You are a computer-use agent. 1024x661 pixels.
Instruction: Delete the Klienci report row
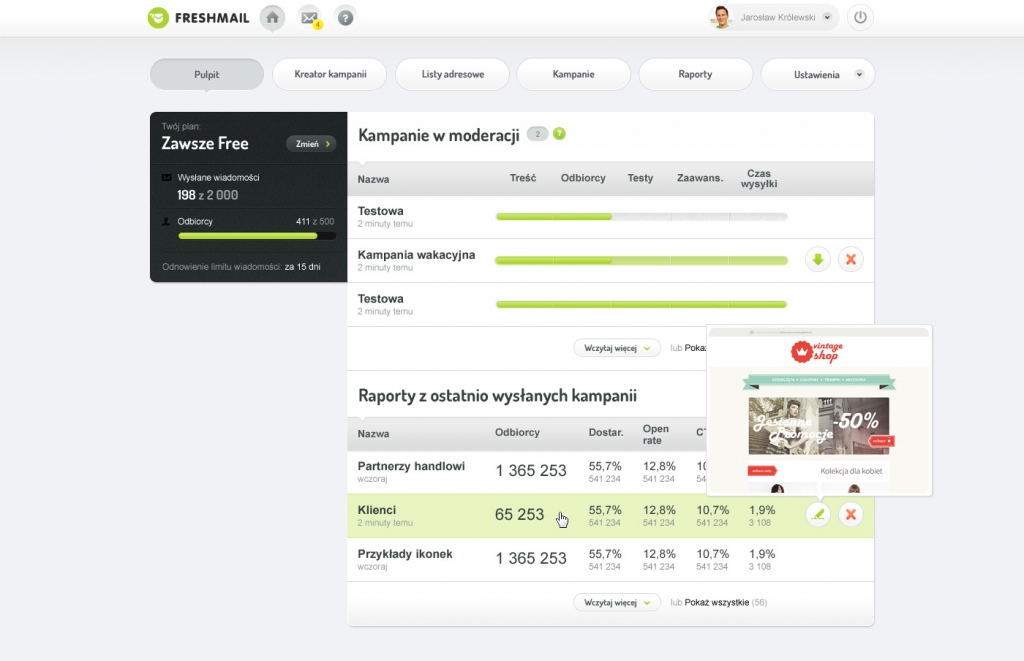(x=851, y=514)
